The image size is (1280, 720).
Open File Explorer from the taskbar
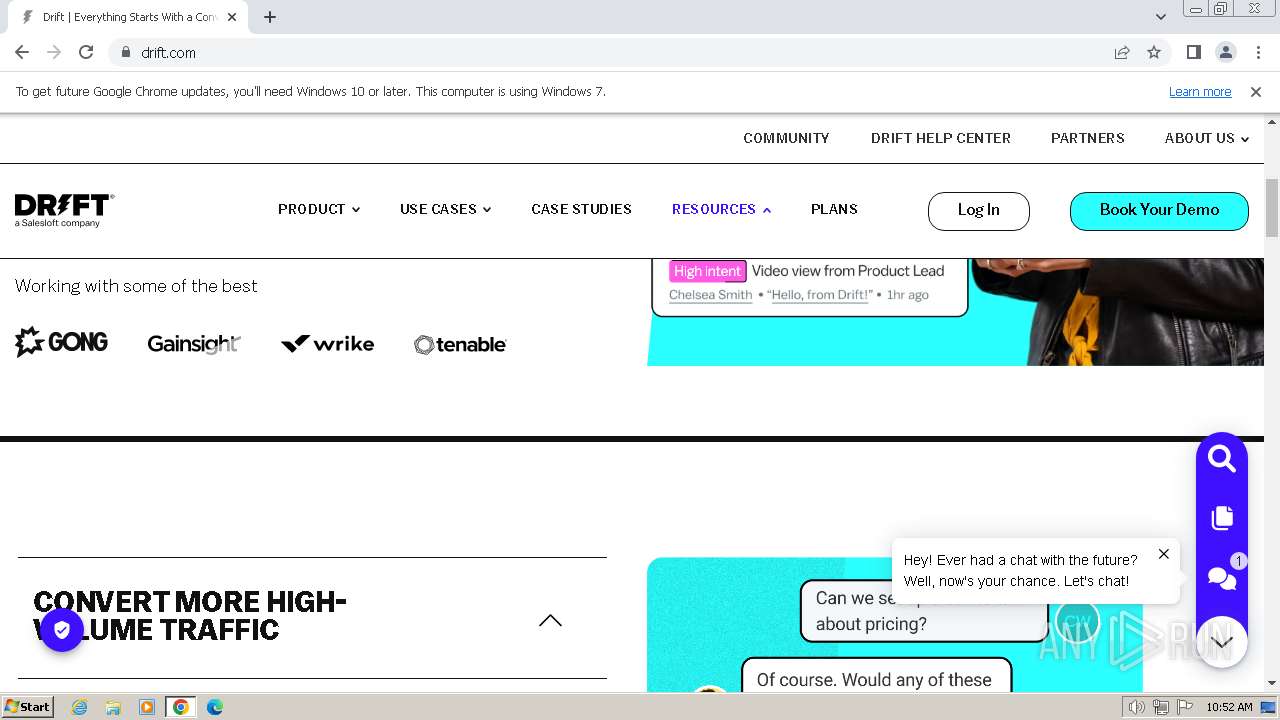click(113, 707)
